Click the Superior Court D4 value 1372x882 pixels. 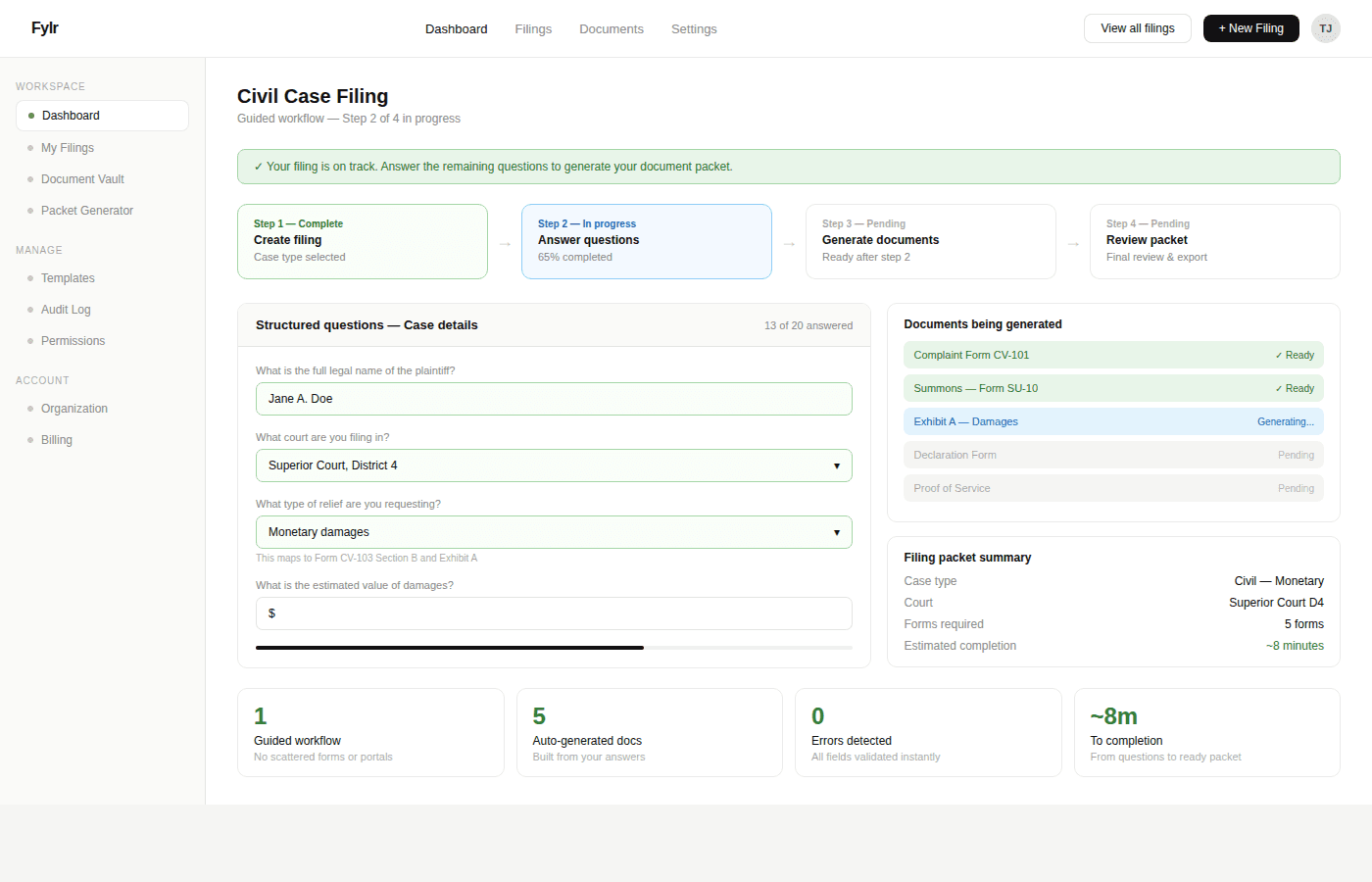(1276, 603)
